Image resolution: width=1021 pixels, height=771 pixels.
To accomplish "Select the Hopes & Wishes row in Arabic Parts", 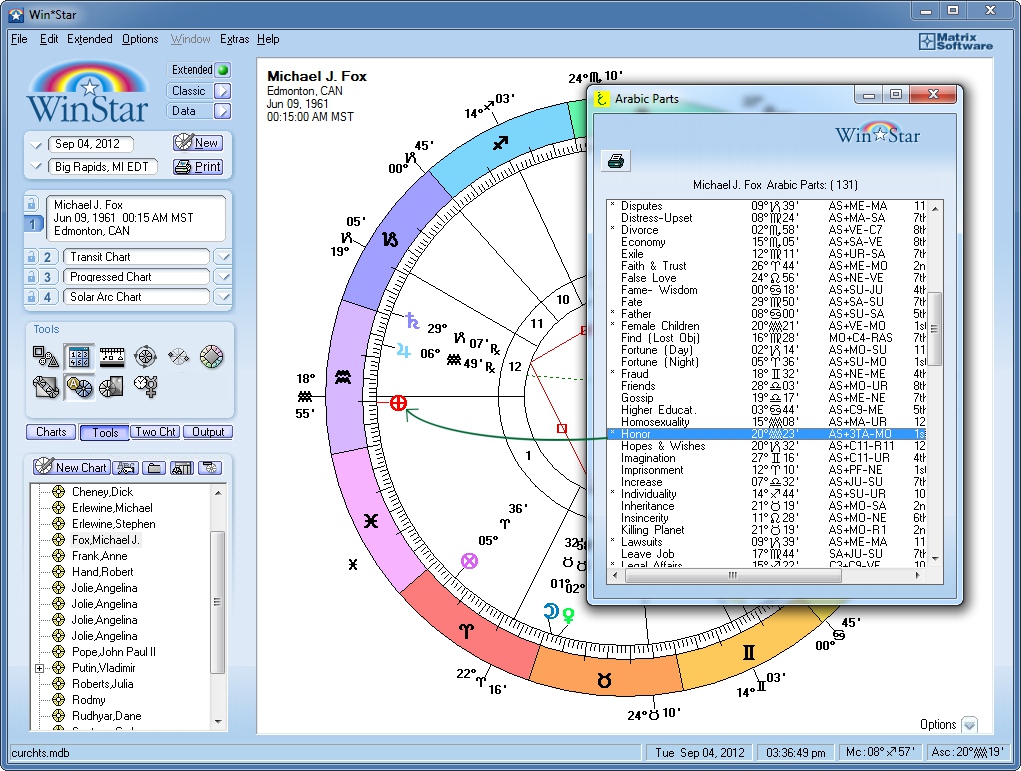I will coord(766,446).
